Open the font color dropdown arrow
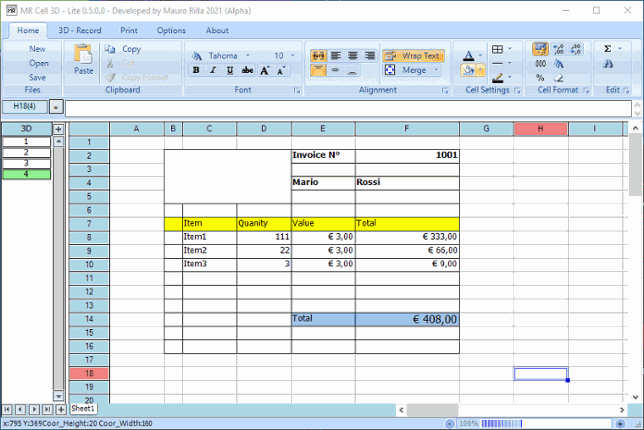 pyautogui.click(x=480, y=55)
